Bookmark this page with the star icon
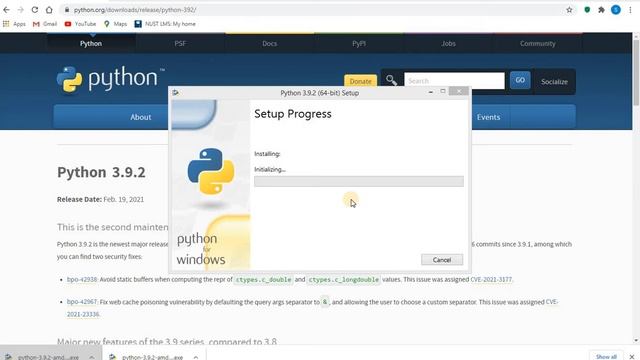This screenshot has height=360, width=640. [569, 10]
